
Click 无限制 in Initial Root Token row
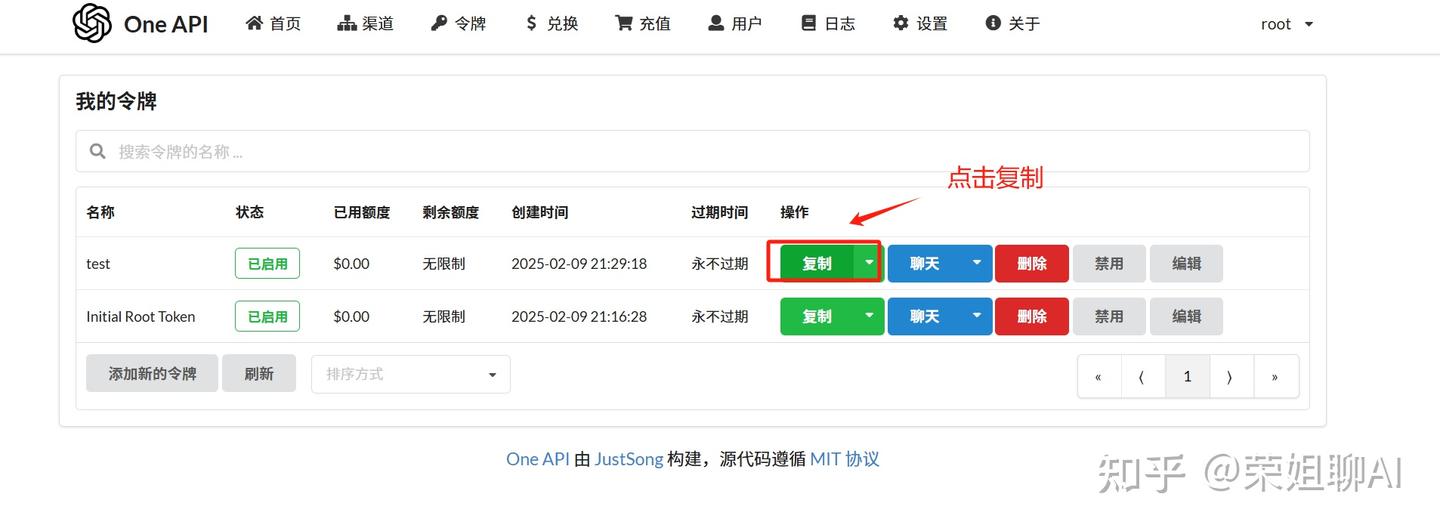[444, 316]
